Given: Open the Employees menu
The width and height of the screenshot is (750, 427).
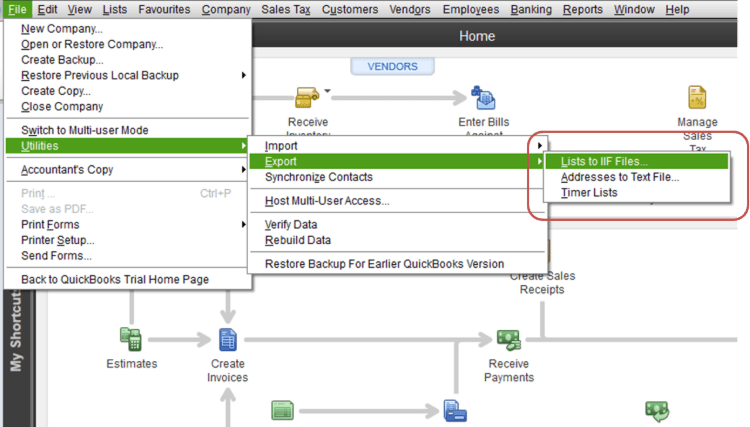Looking at the screenshot, I should tap(471, 9).
